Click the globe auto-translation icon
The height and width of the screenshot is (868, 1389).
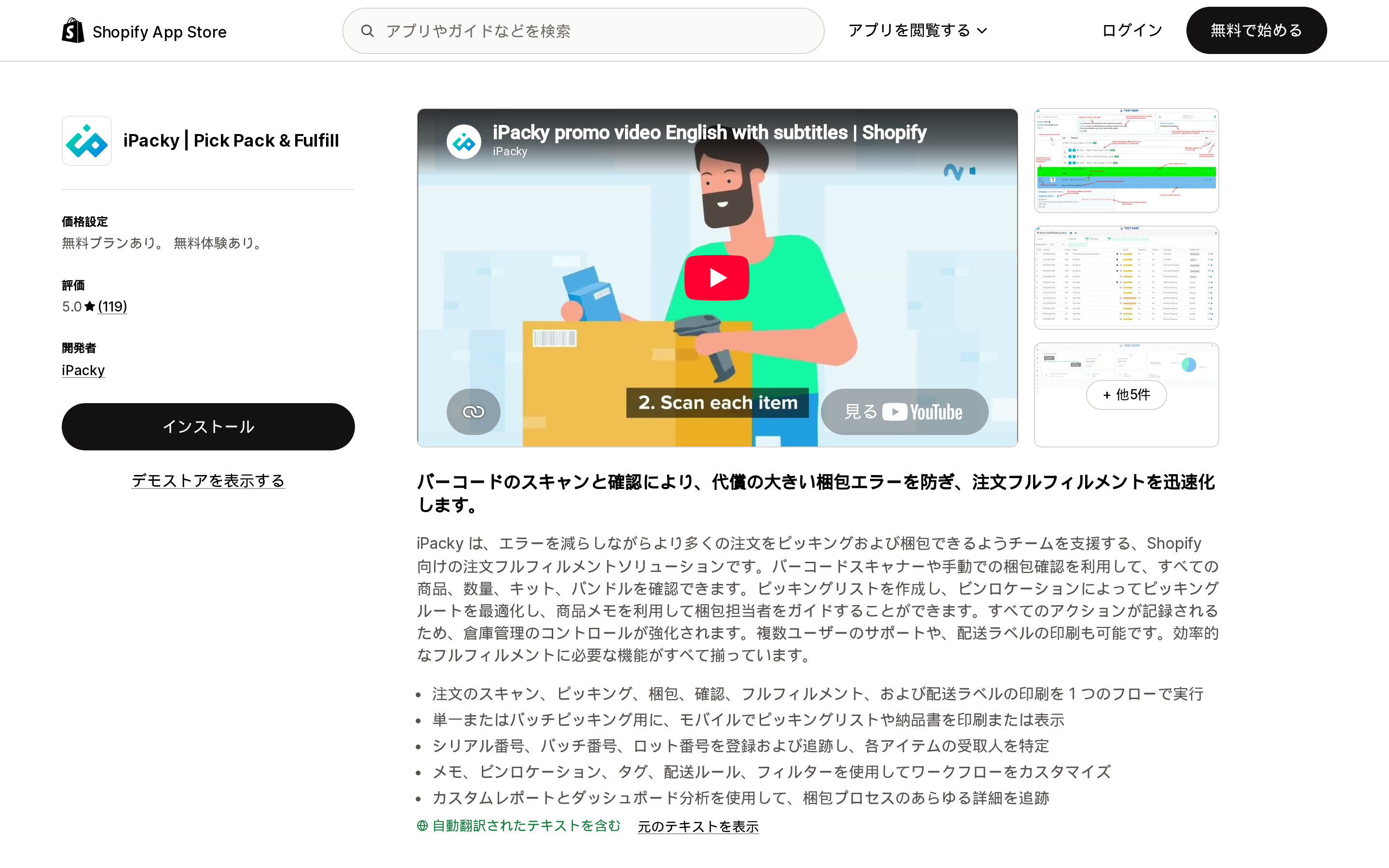click(422, 826)
